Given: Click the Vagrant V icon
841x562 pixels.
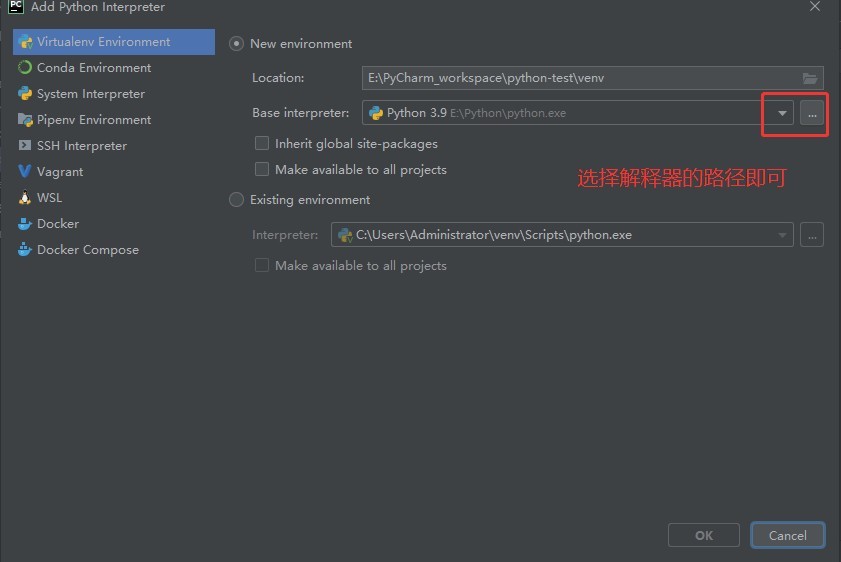Looking at the screenshot, I should pos(25,171).
